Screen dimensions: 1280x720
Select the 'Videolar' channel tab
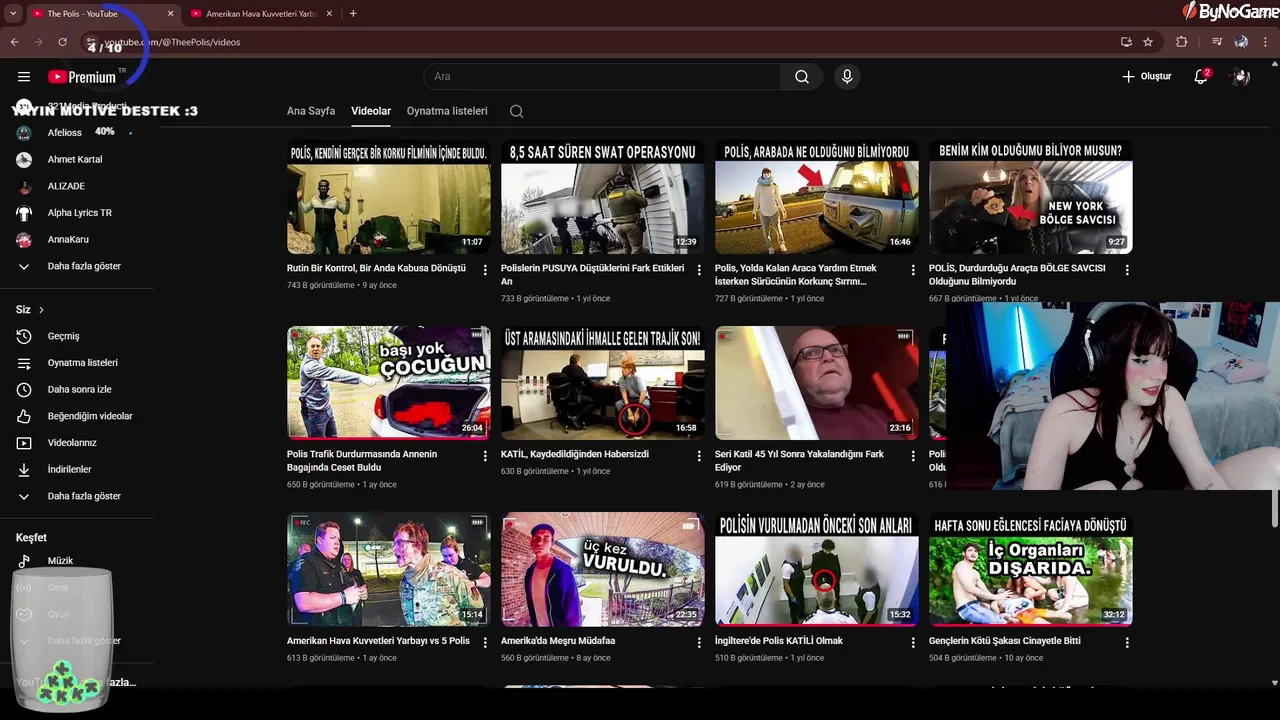coord(371,111)
